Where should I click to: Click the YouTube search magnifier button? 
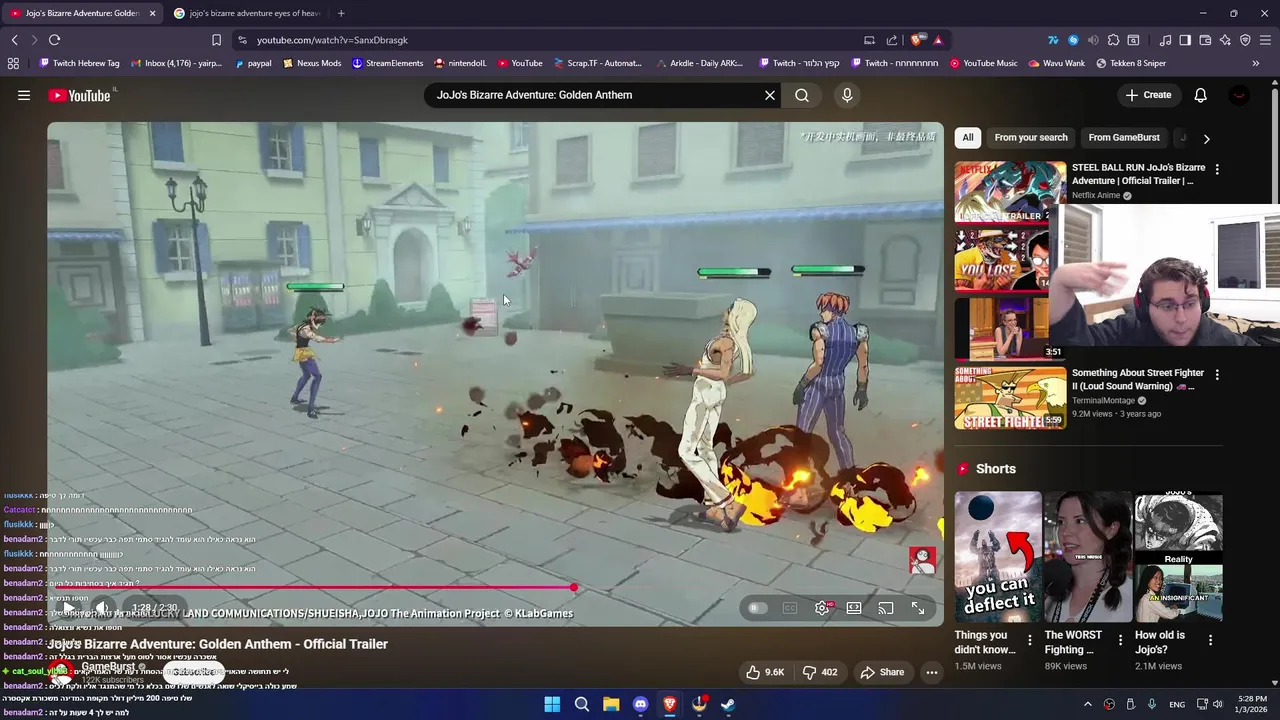802,95
